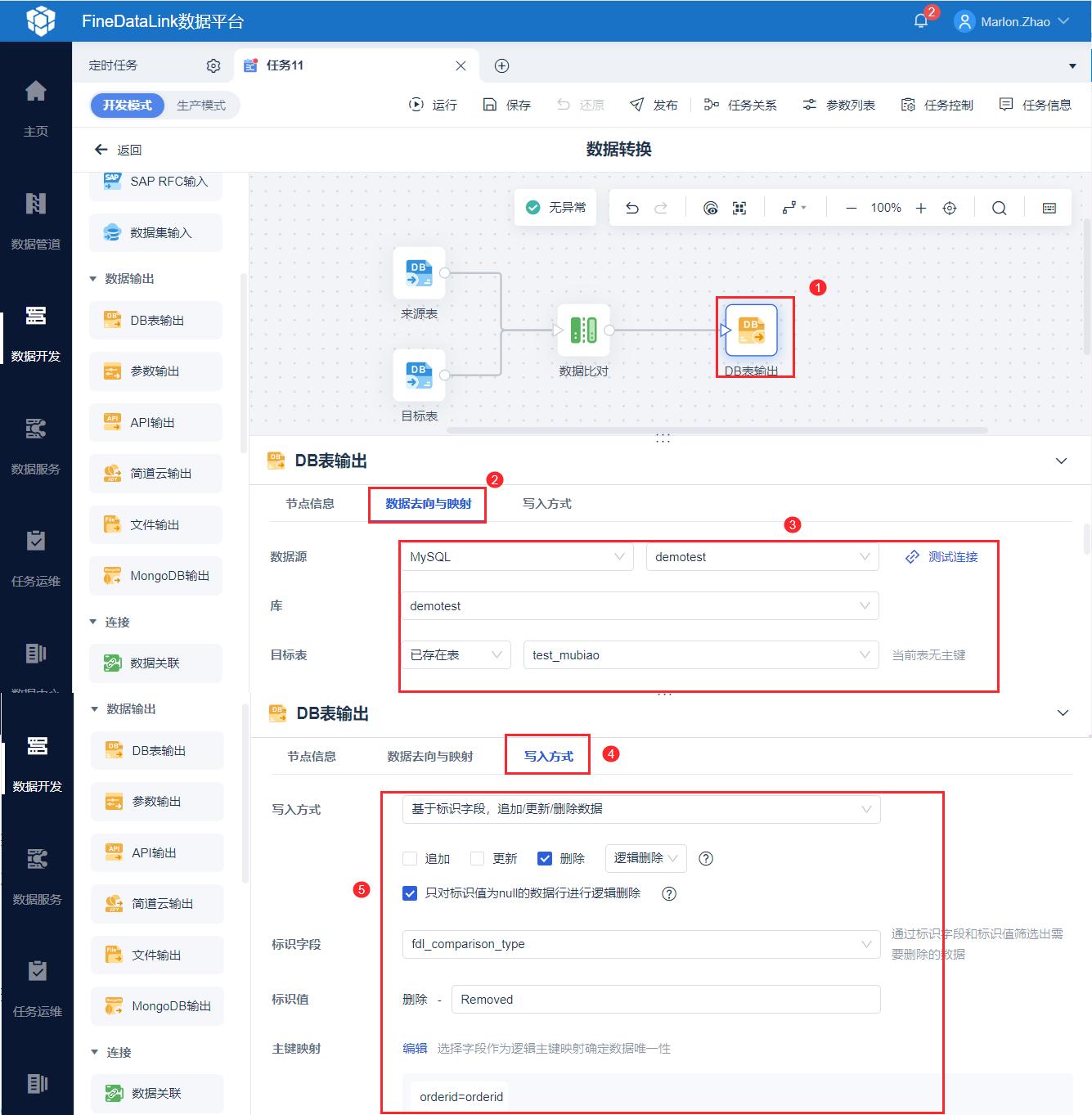Open the demotest connection dropdown
The image size is (1092, 1115).
coord(762,557)
